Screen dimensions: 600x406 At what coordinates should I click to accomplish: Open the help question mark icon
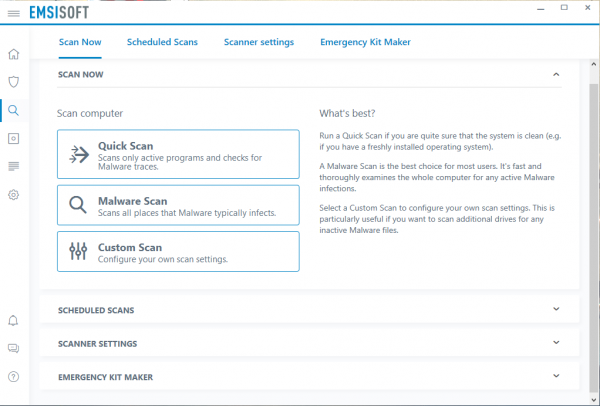[13, 377]
